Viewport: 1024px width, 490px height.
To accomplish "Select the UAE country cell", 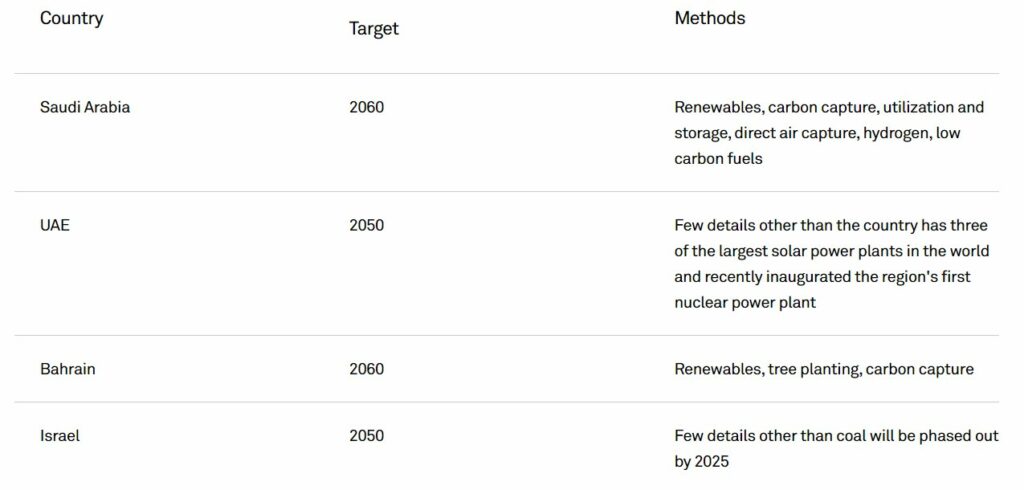I will click(x=55, y=225).
